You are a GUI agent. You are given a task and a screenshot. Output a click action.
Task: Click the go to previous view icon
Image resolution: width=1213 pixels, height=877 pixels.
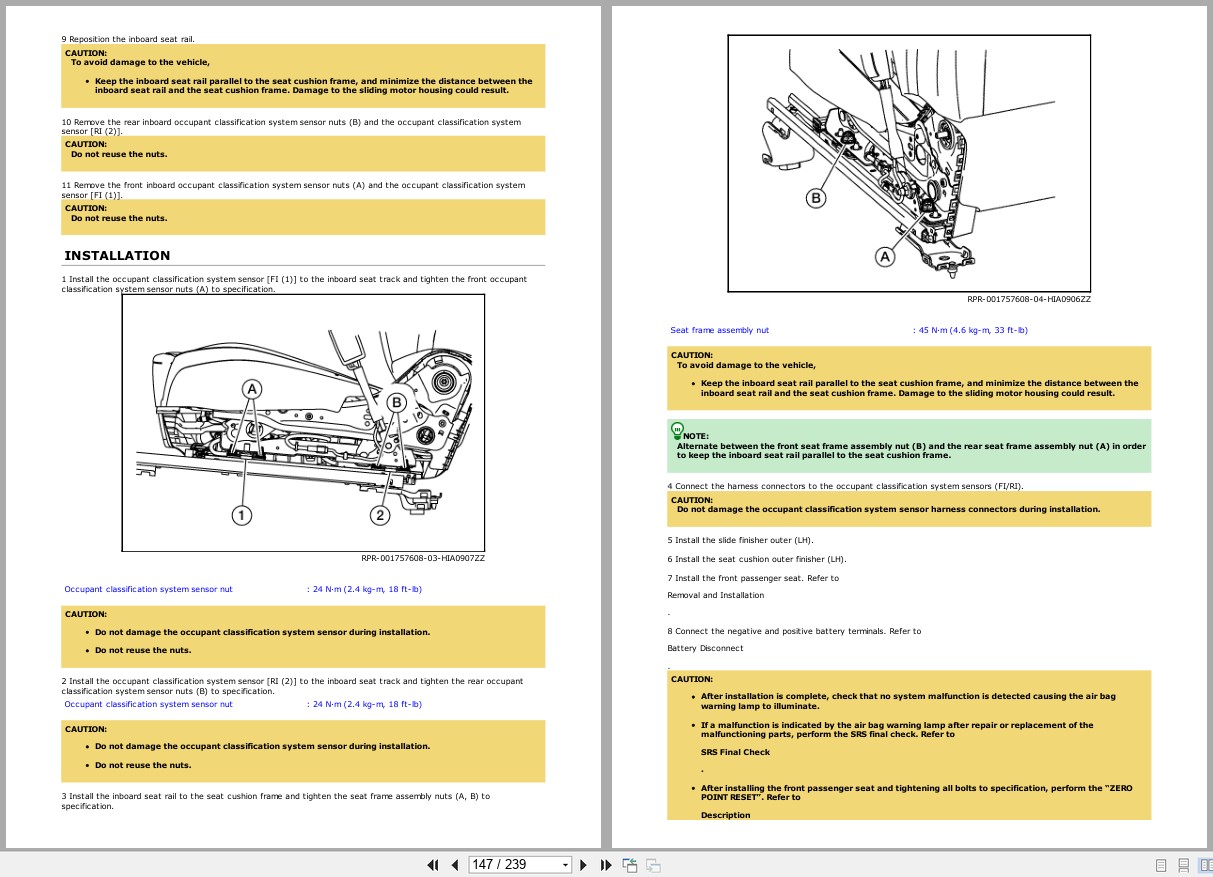pos(630,865)
